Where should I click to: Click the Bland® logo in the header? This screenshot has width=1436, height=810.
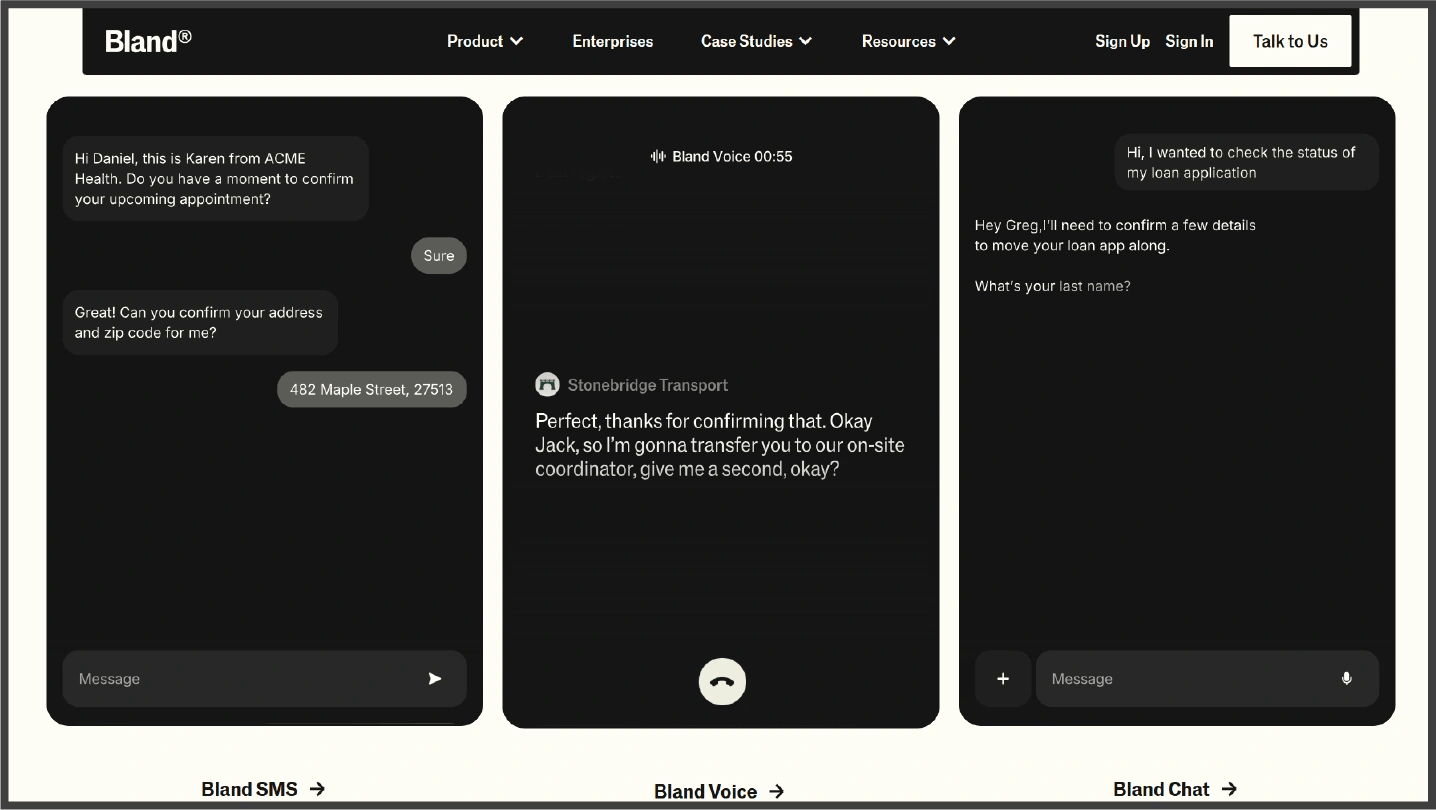[x=147, y=41]
